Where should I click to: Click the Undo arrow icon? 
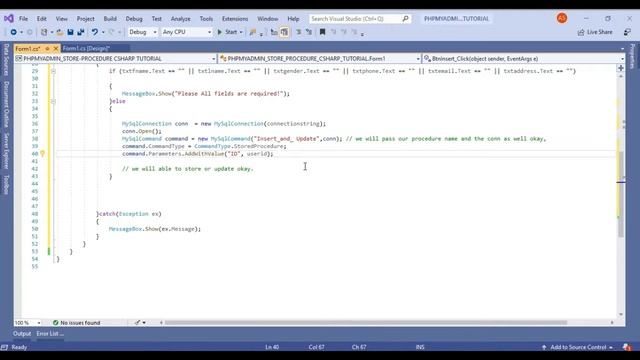[x=95, y=32]
